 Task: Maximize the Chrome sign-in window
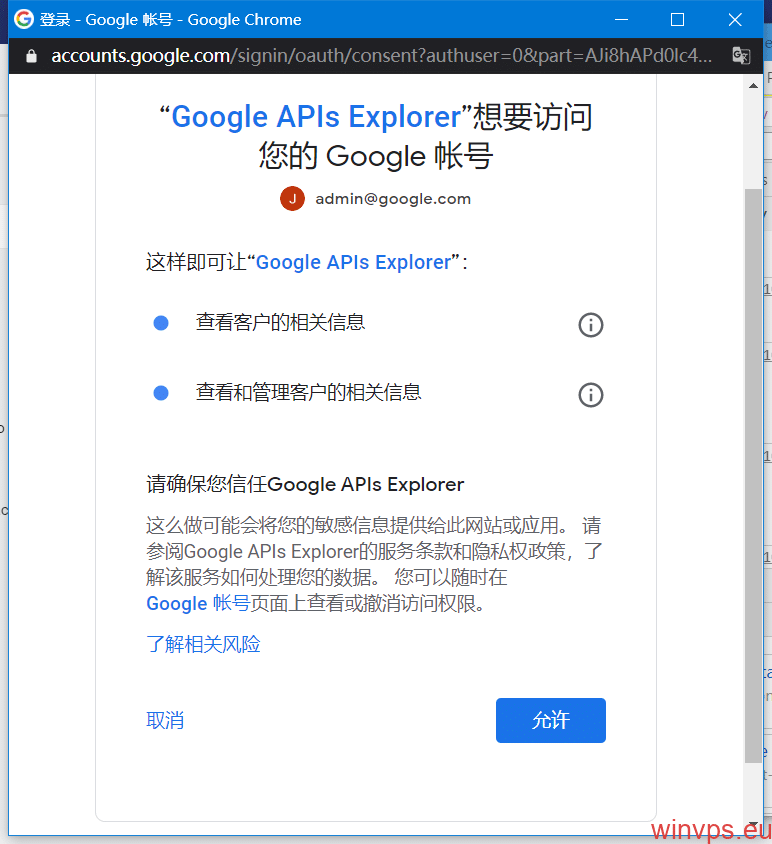coord(677,19)
